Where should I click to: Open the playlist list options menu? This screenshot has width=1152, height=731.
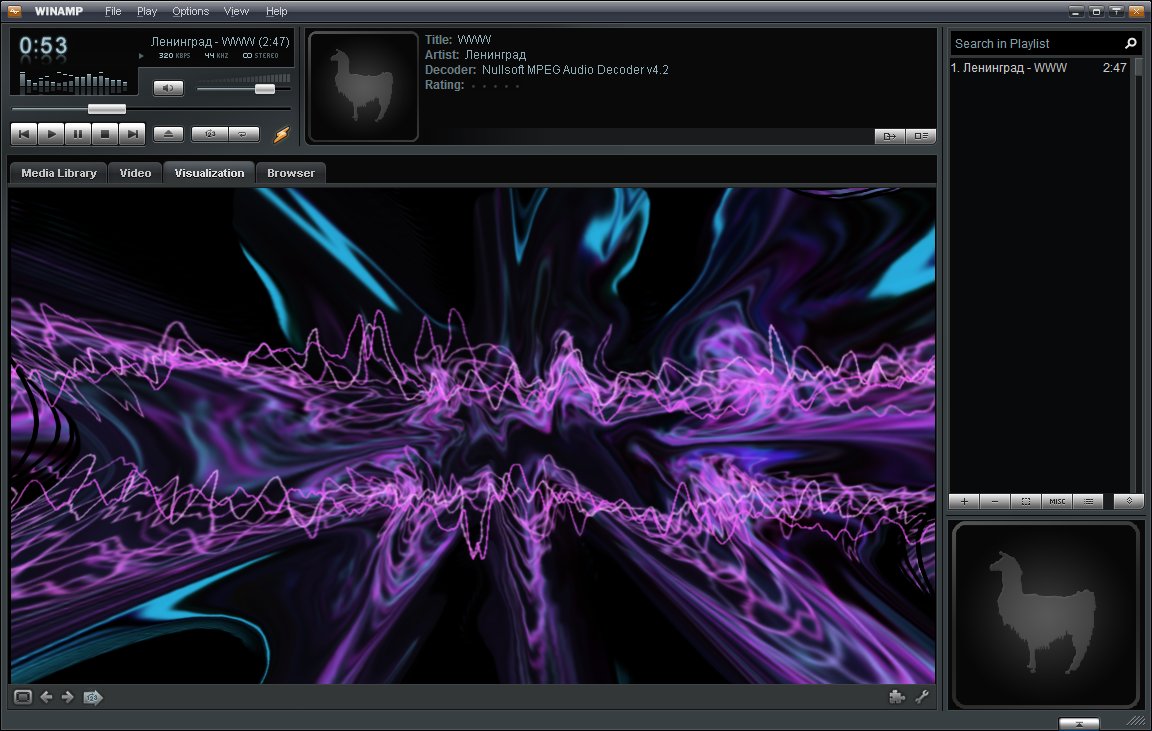(1088, 501)
